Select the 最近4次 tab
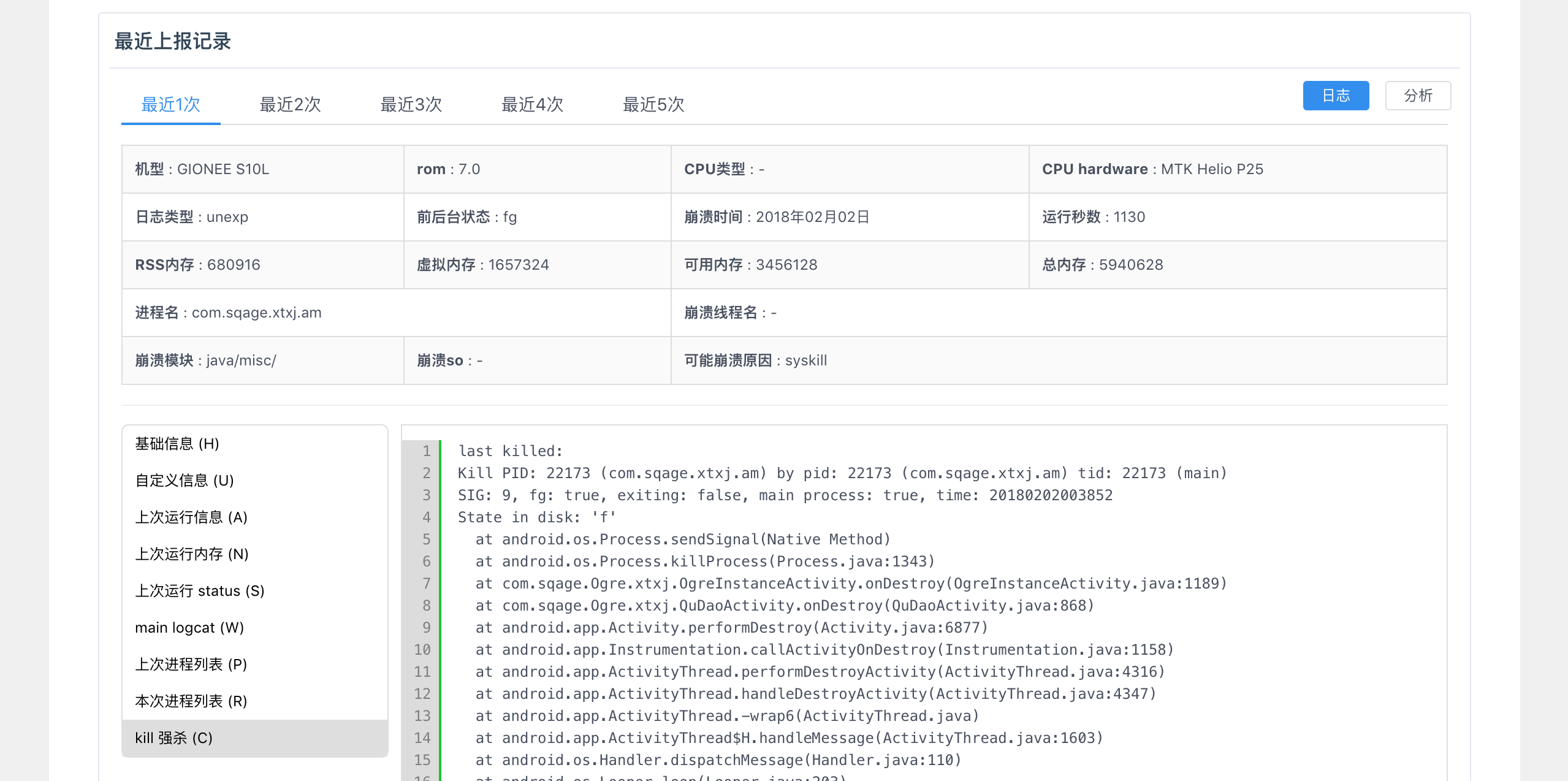The image size is (1568, 781). pos(533,104)
